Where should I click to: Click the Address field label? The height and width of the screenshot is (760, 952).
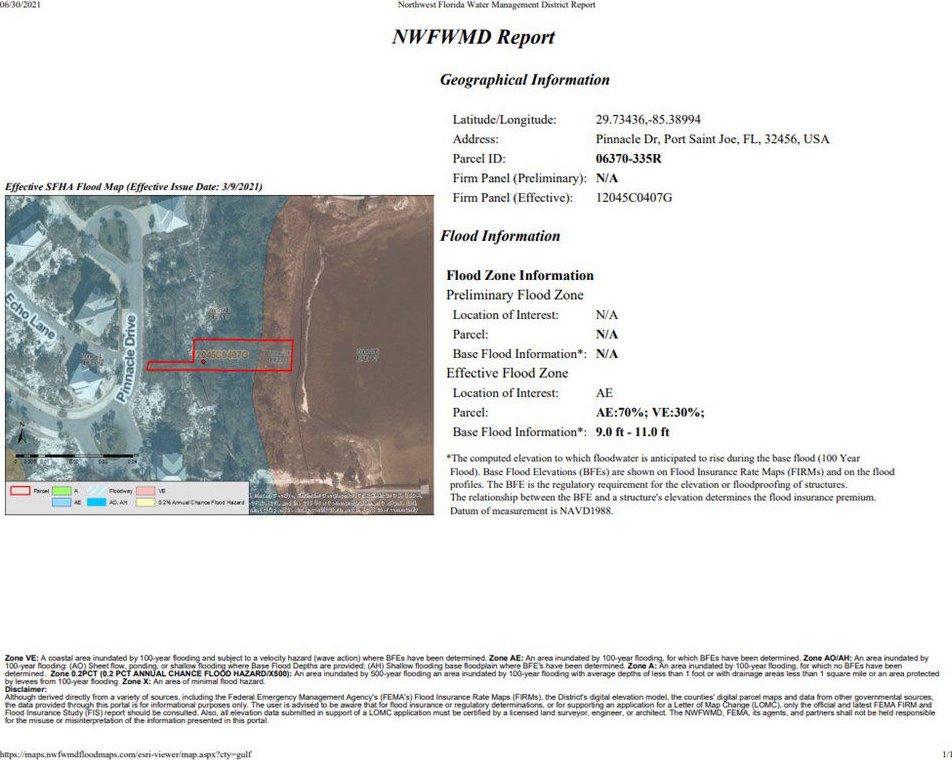tap(476, 139)
